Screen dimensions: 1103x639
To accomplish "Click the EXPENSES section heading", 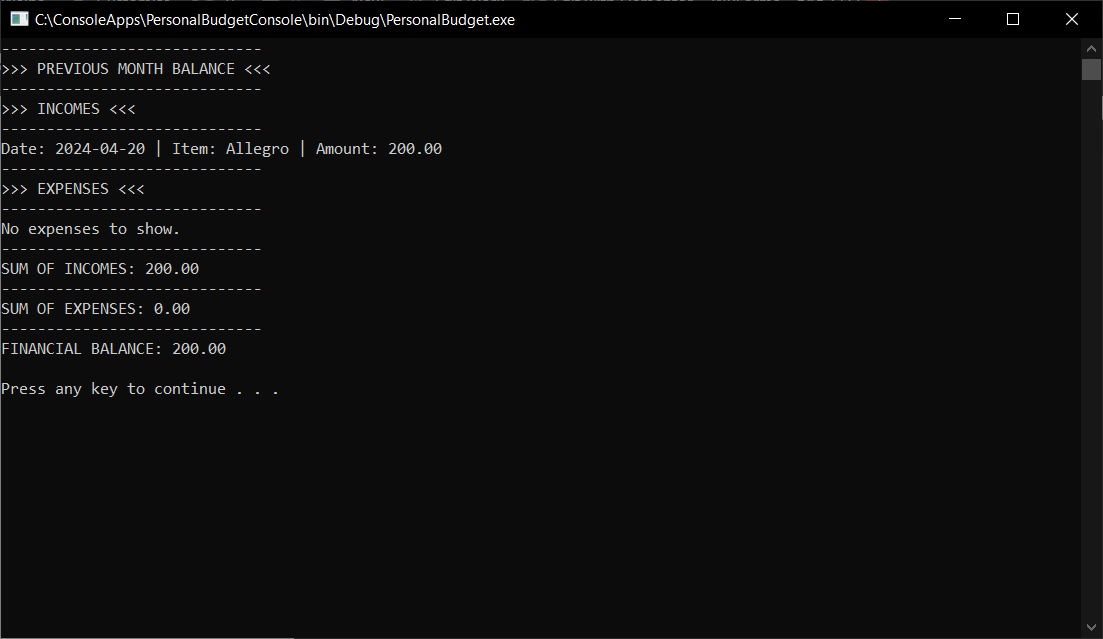I will (x=73, y=189).
